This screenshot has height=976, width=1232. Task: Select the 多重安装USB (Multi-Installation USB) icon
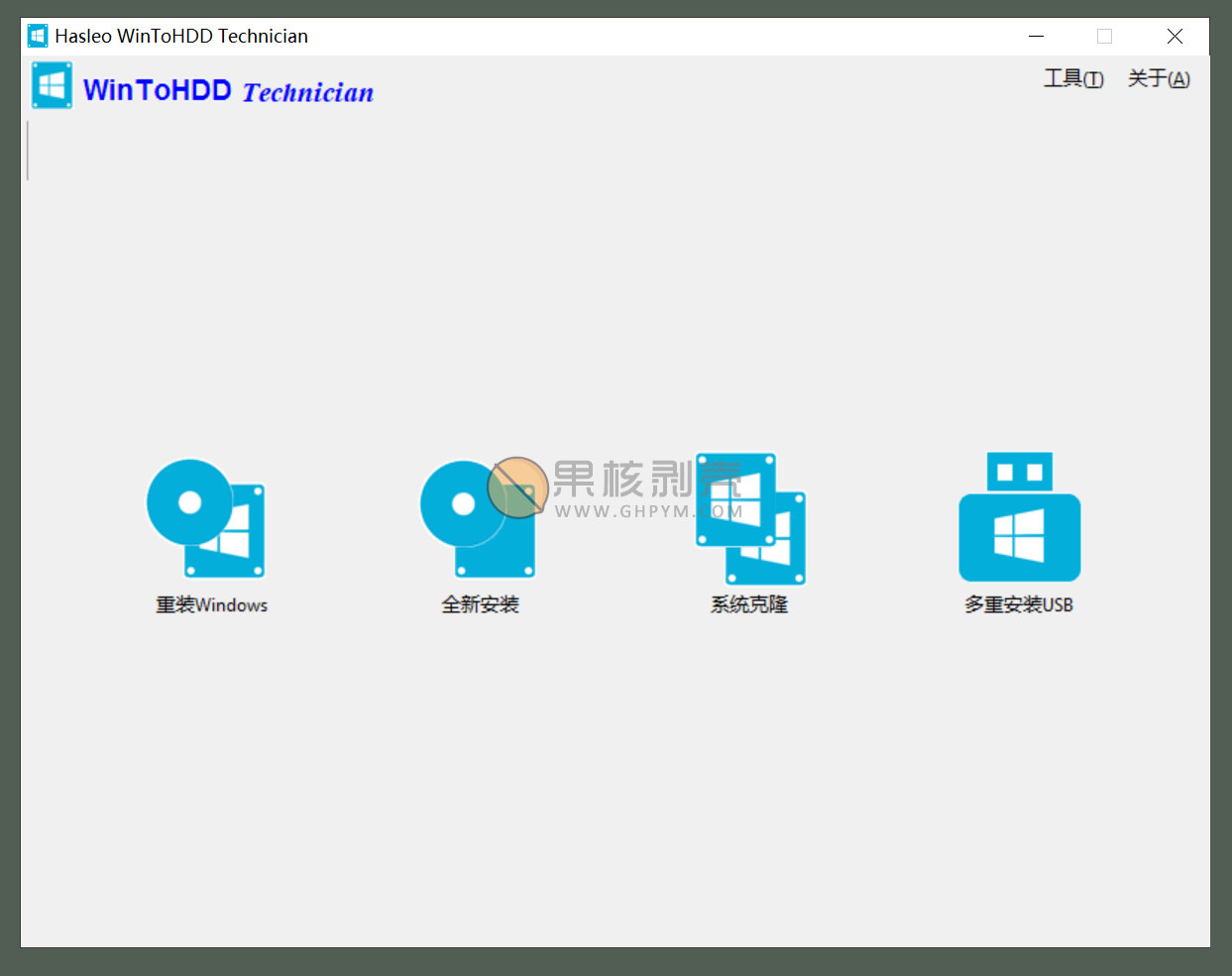[1019, 515]
